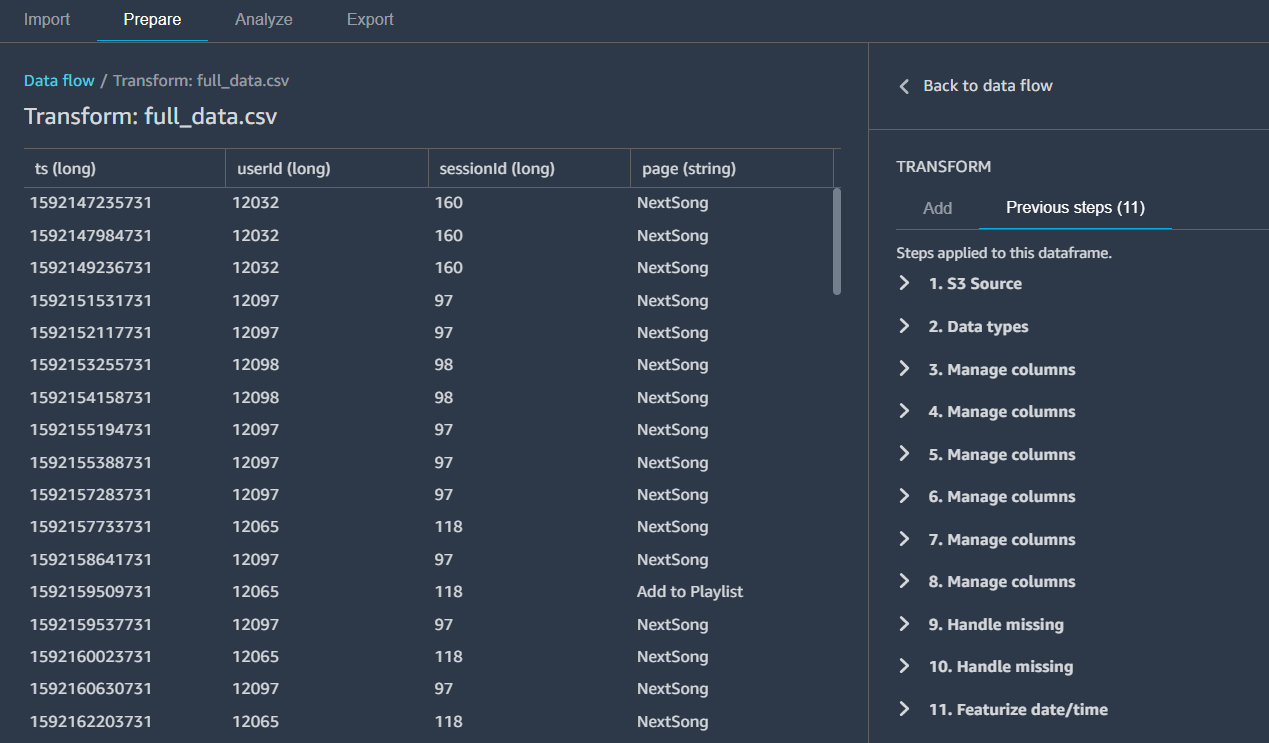1269x743 pixels.
Task: Expand step 8. Manage columns
Action: click(904, 581)
